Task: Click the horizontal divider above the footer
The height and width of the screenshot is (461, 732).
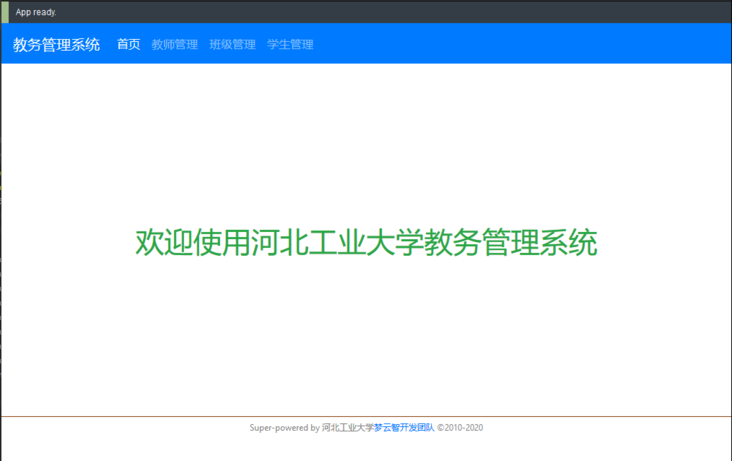Action: 366,415
